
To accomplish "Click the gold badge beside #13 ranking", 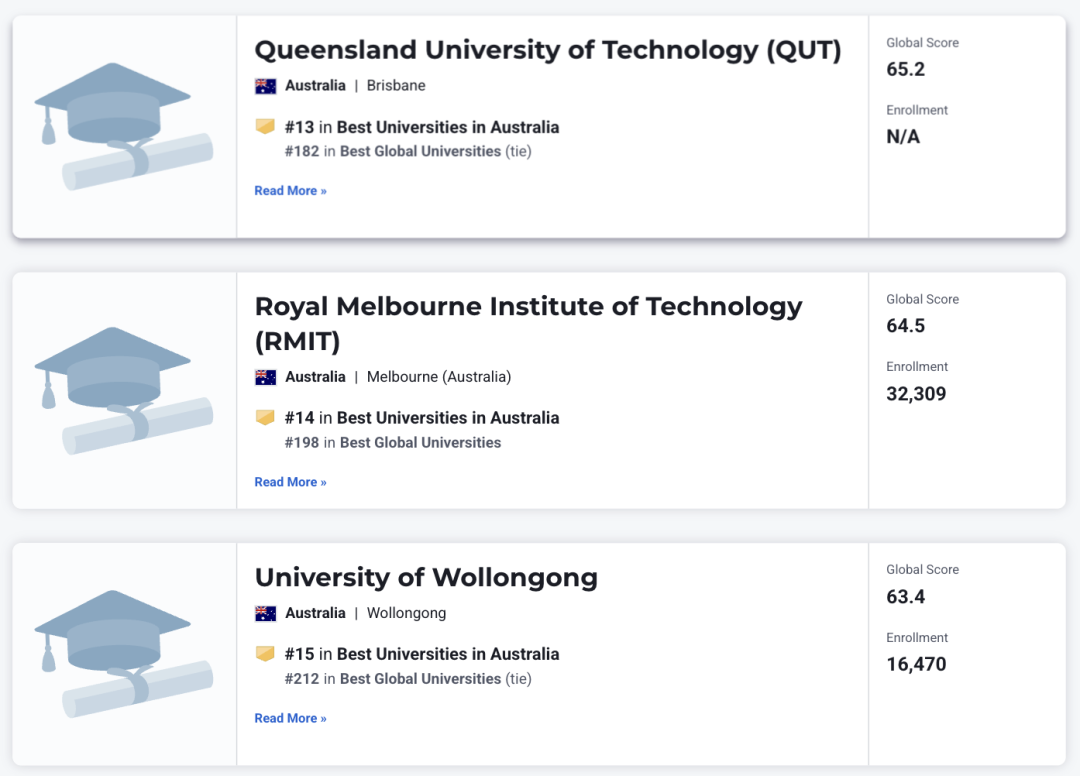I will (x=265, y=127).
